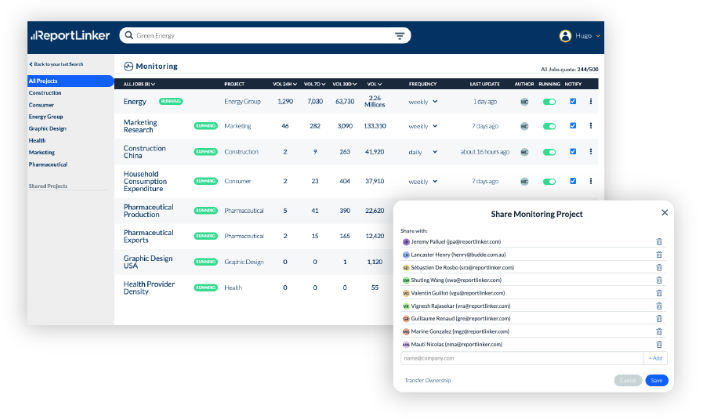This screenshot has width=716, height=419.
Task: Select Marketing project in sidebar
Action: tap(42, 152)
